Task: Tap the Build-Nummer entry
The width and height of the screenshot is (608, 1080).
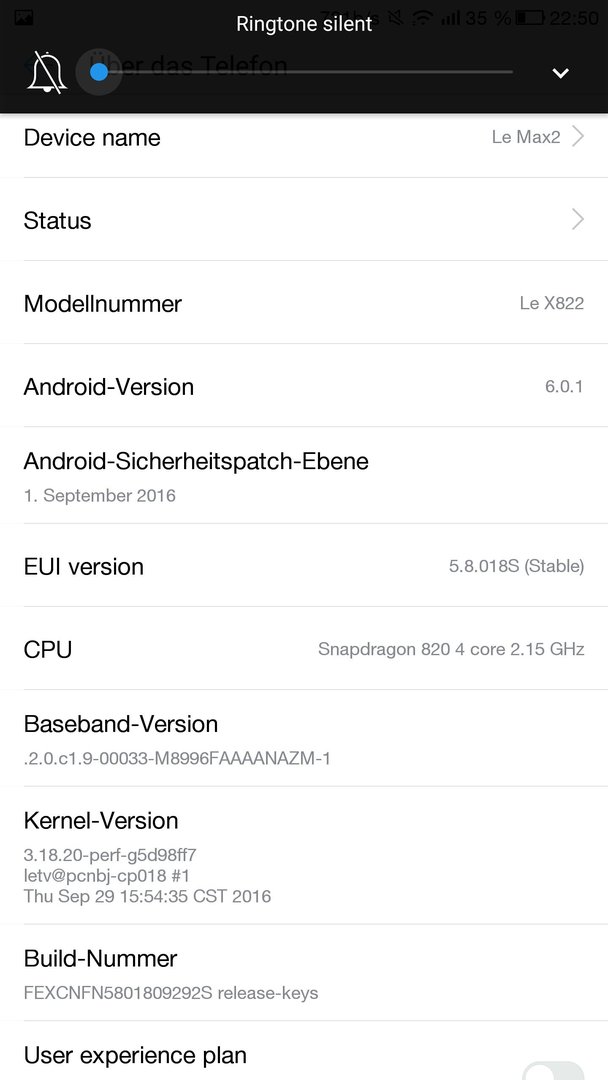Action: [x=304, y=973]
